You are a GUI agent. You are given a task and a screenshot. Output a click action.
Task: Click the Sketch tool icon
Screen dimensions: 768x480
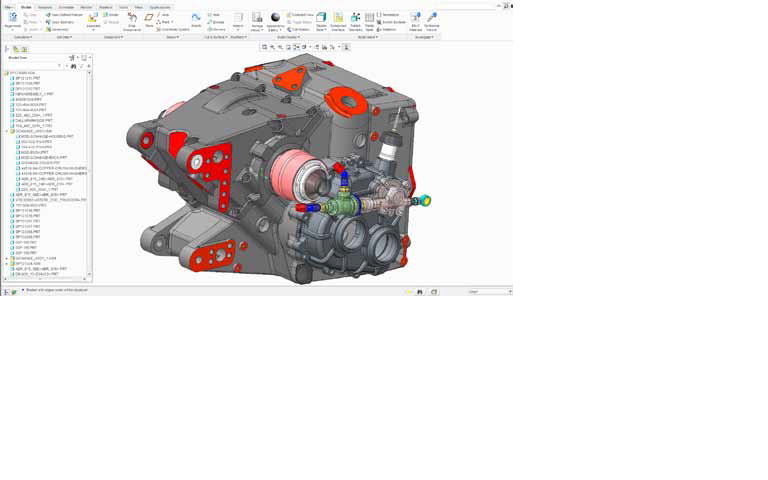(x=196, y=19)
